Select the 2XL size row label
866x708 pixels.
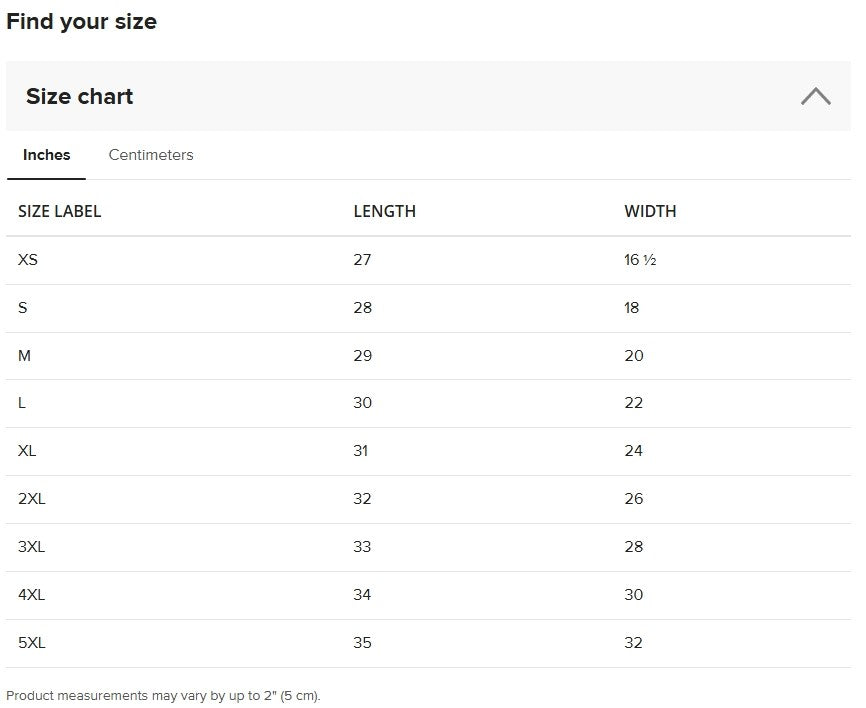31,499
